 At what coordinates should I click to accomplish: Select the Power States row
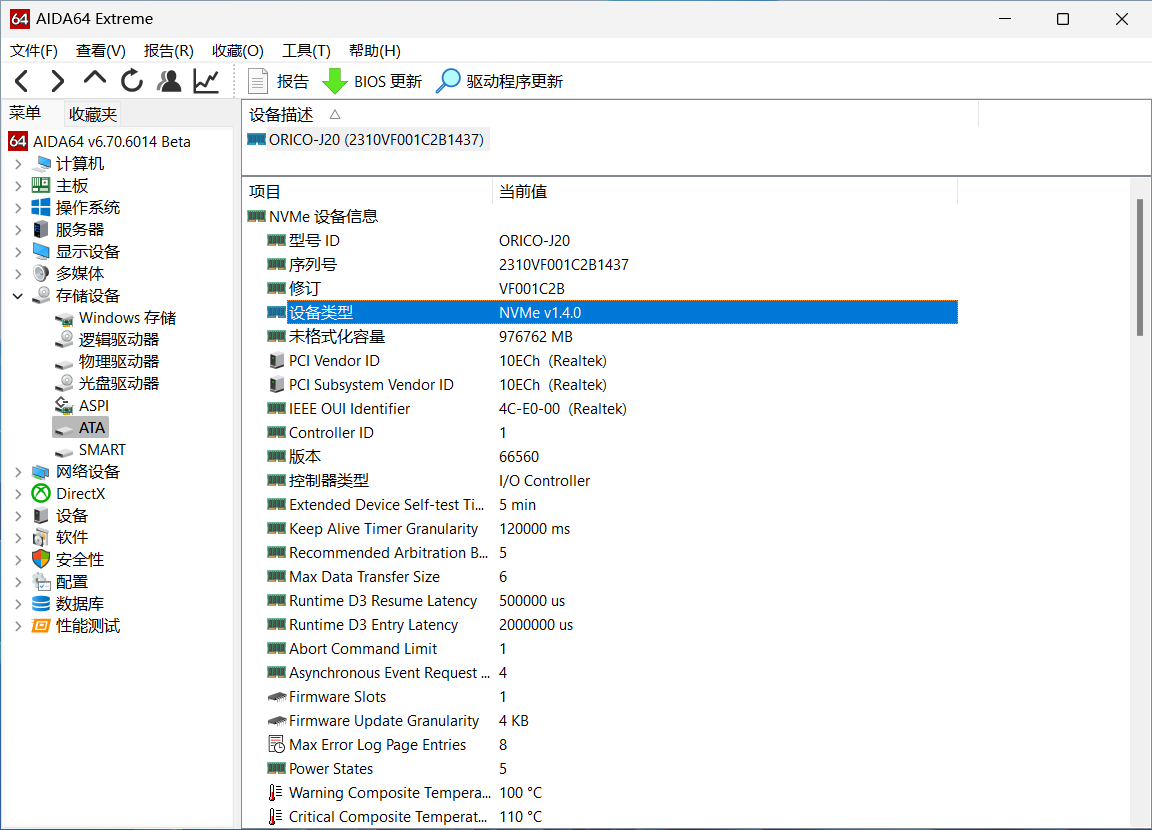(611, 768)
